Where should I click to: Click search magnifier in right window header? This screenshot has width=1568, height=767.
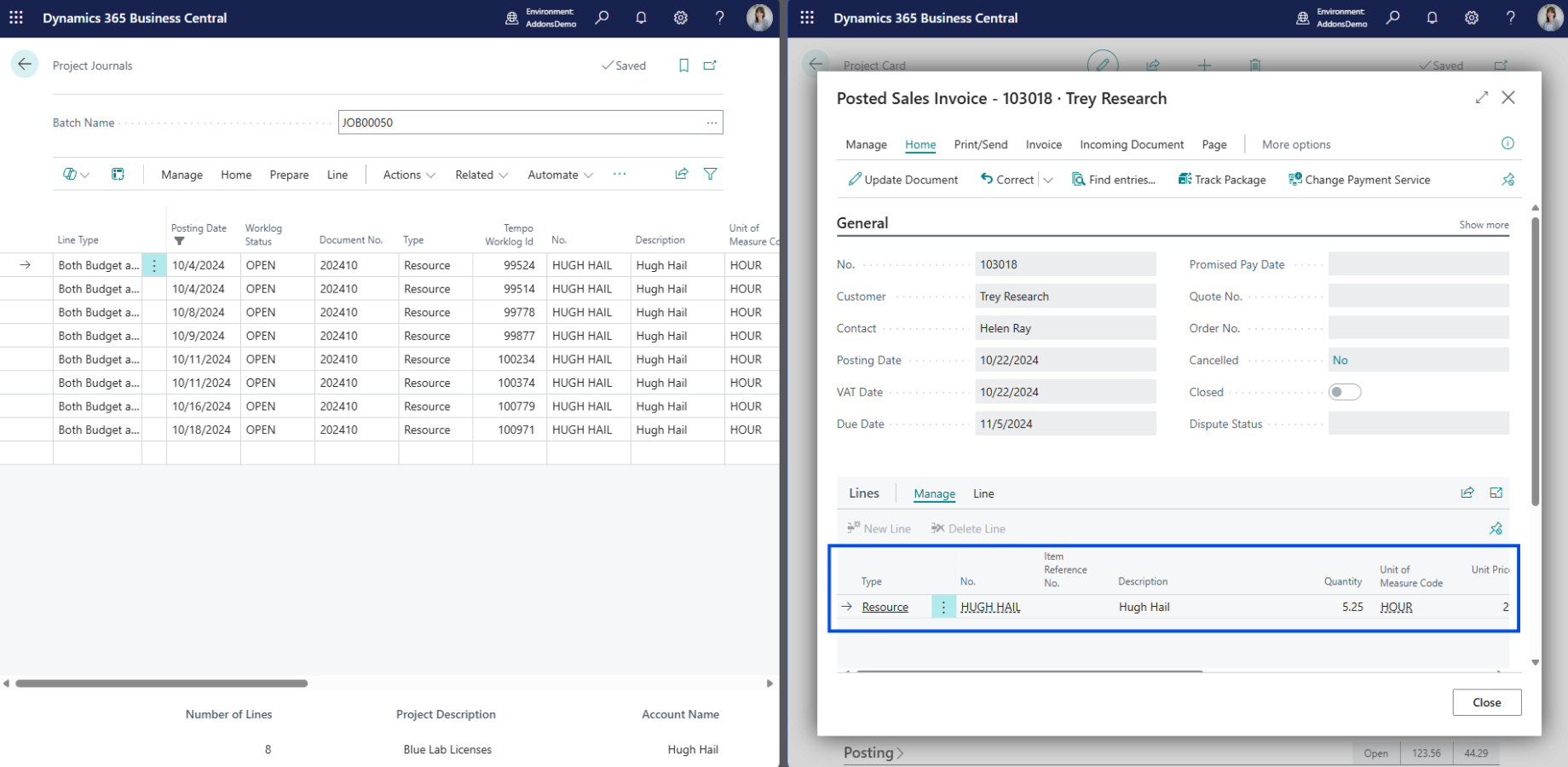[x=1392, y=17]
